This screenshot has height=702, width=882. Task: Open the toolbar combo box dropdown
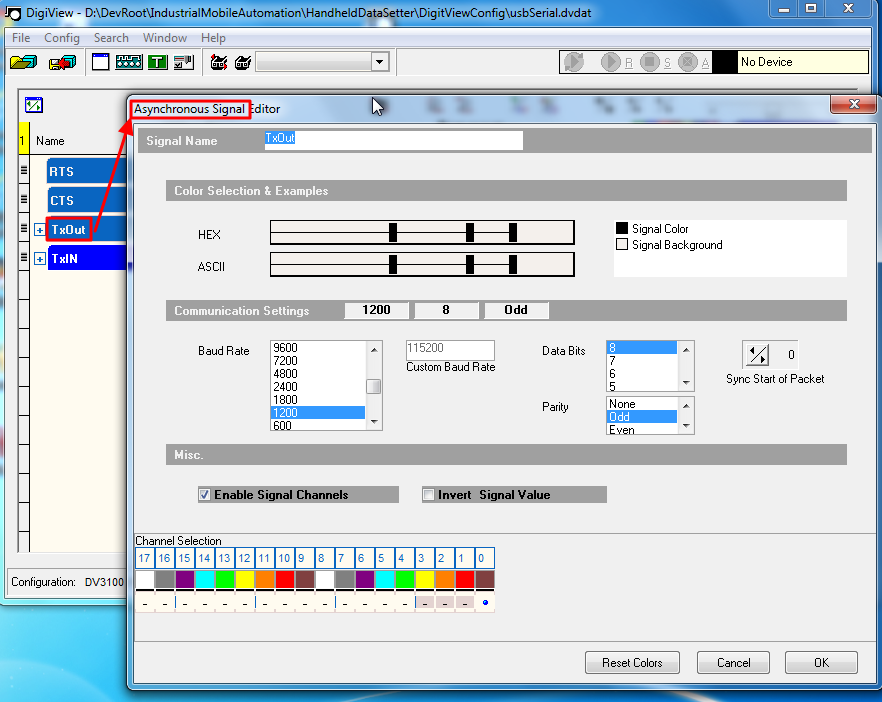[x=380, y=62]
